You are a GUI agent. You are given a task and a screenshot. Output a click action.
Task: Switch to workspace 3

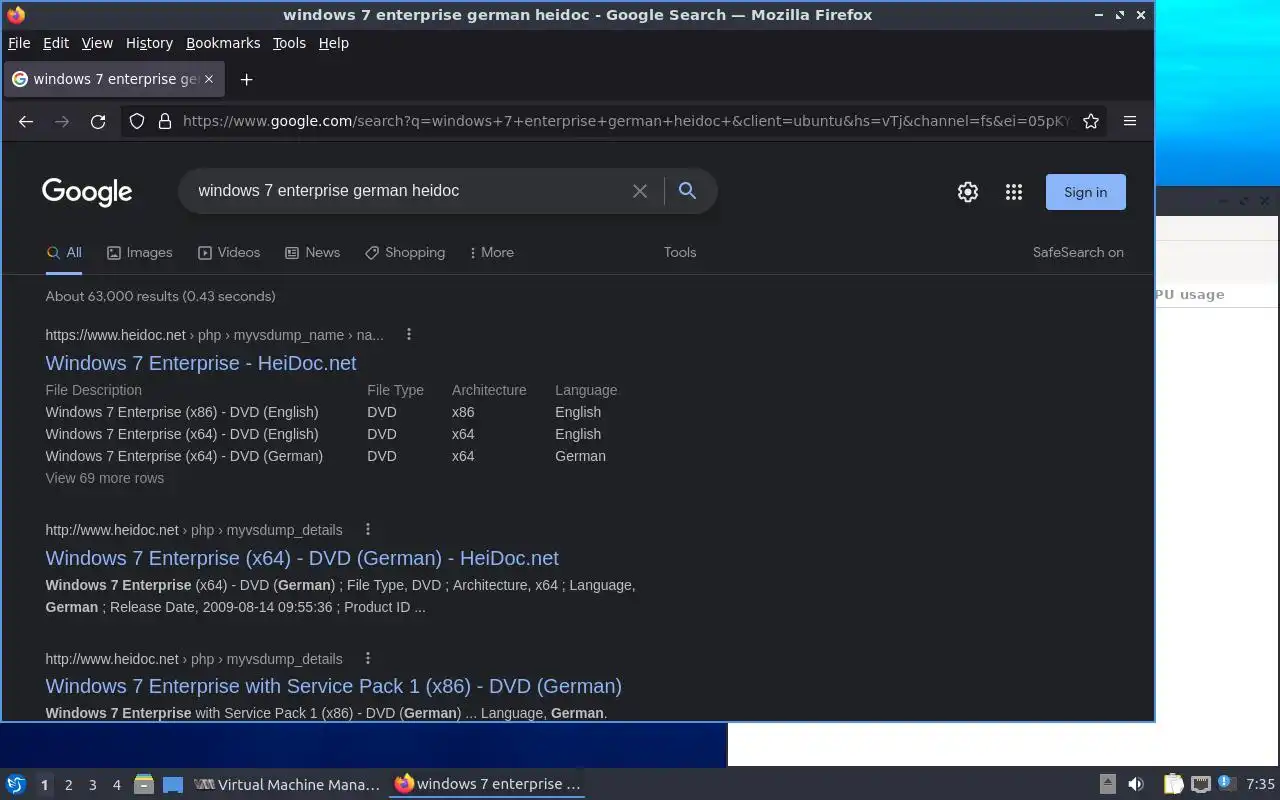tap(92, 785)
